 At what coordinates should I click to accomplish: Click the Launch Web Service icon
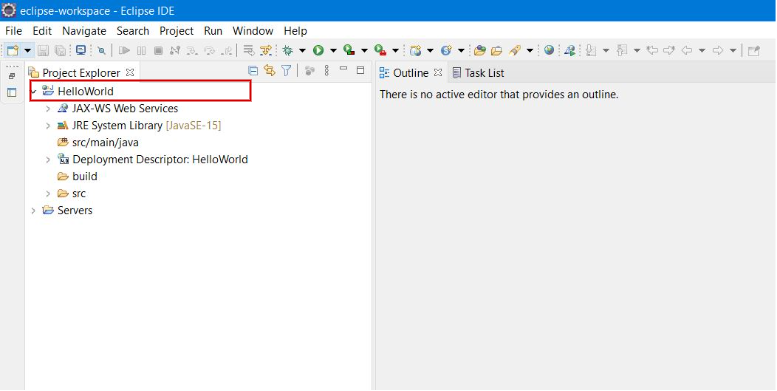[x=570, y=50]
